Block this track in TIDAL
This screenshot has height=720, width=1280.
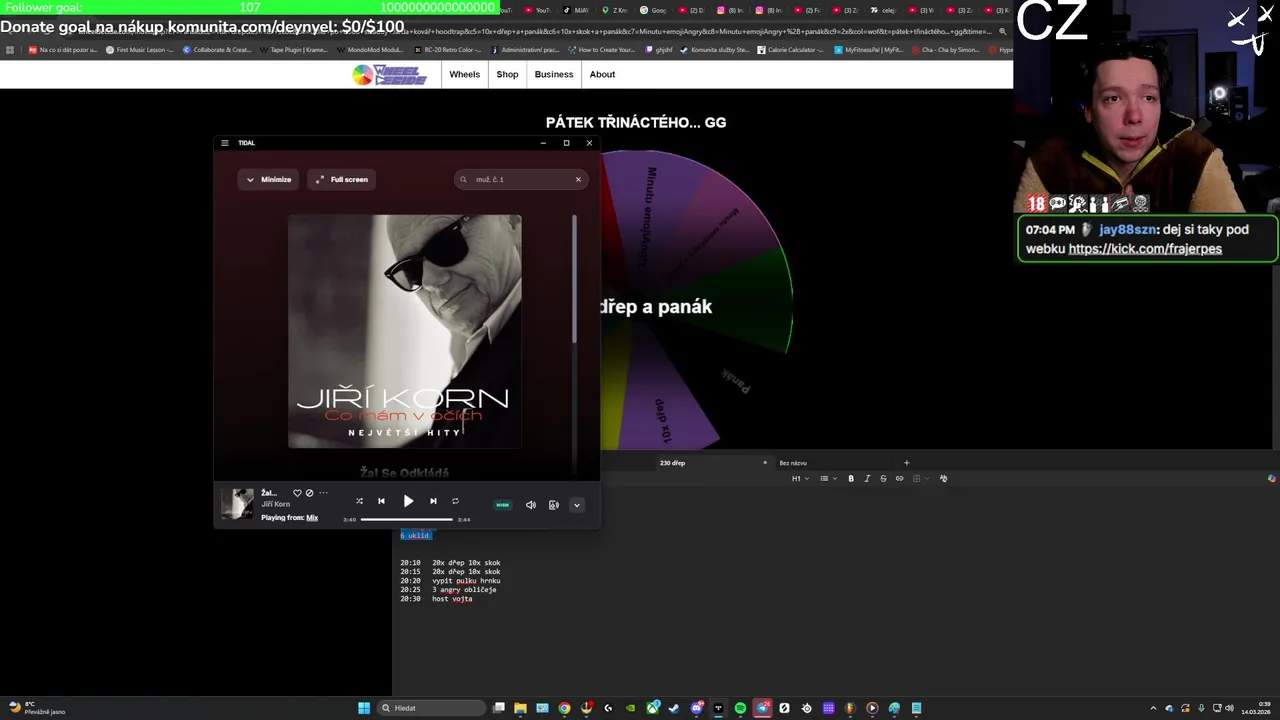pyautogui.click(x=309, y=493)
